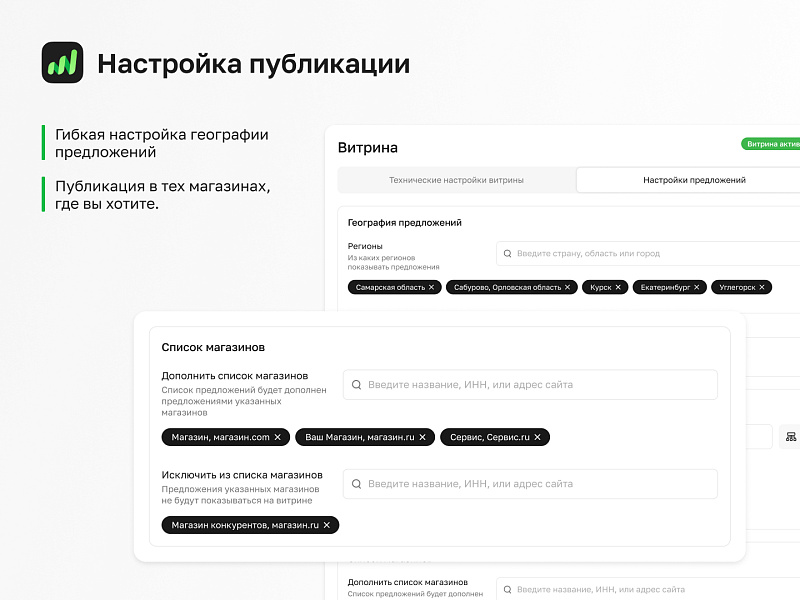Click the magnifier icon in the Дополнить список field
800x600 pixels.
tap(356, 385)
